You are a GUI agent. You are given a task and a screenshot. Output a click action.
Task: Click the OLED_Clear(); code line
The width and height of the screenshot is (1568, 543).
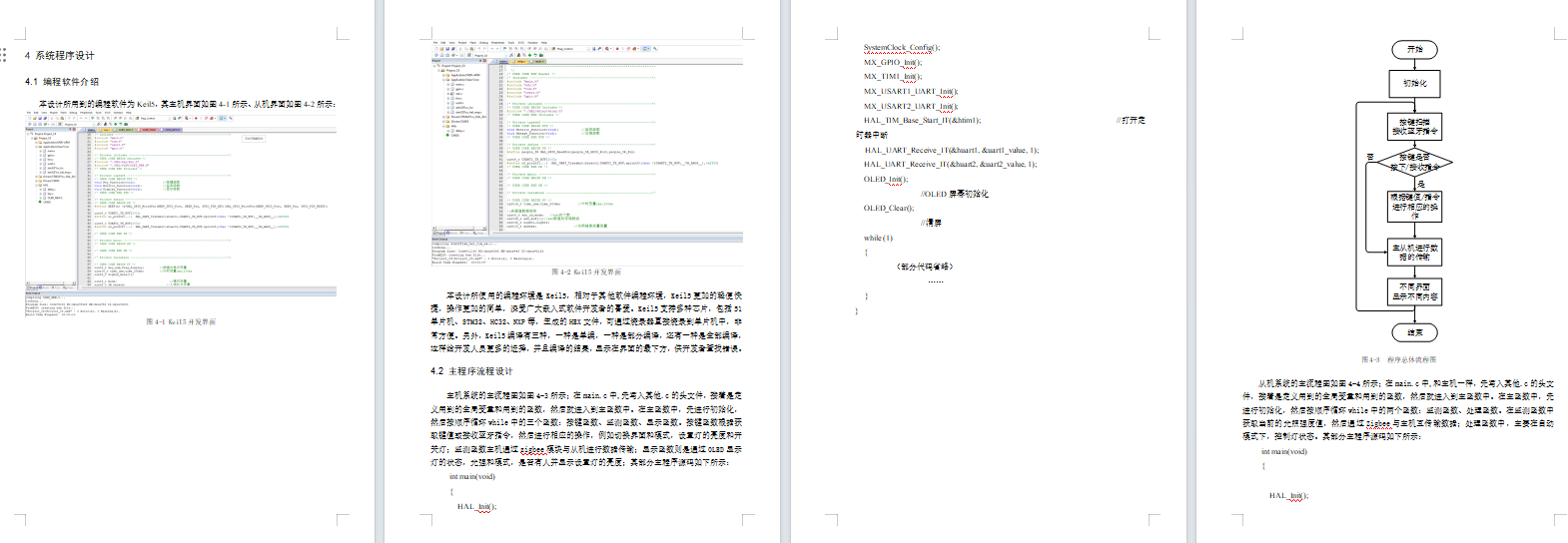click(x=888, y=209)
